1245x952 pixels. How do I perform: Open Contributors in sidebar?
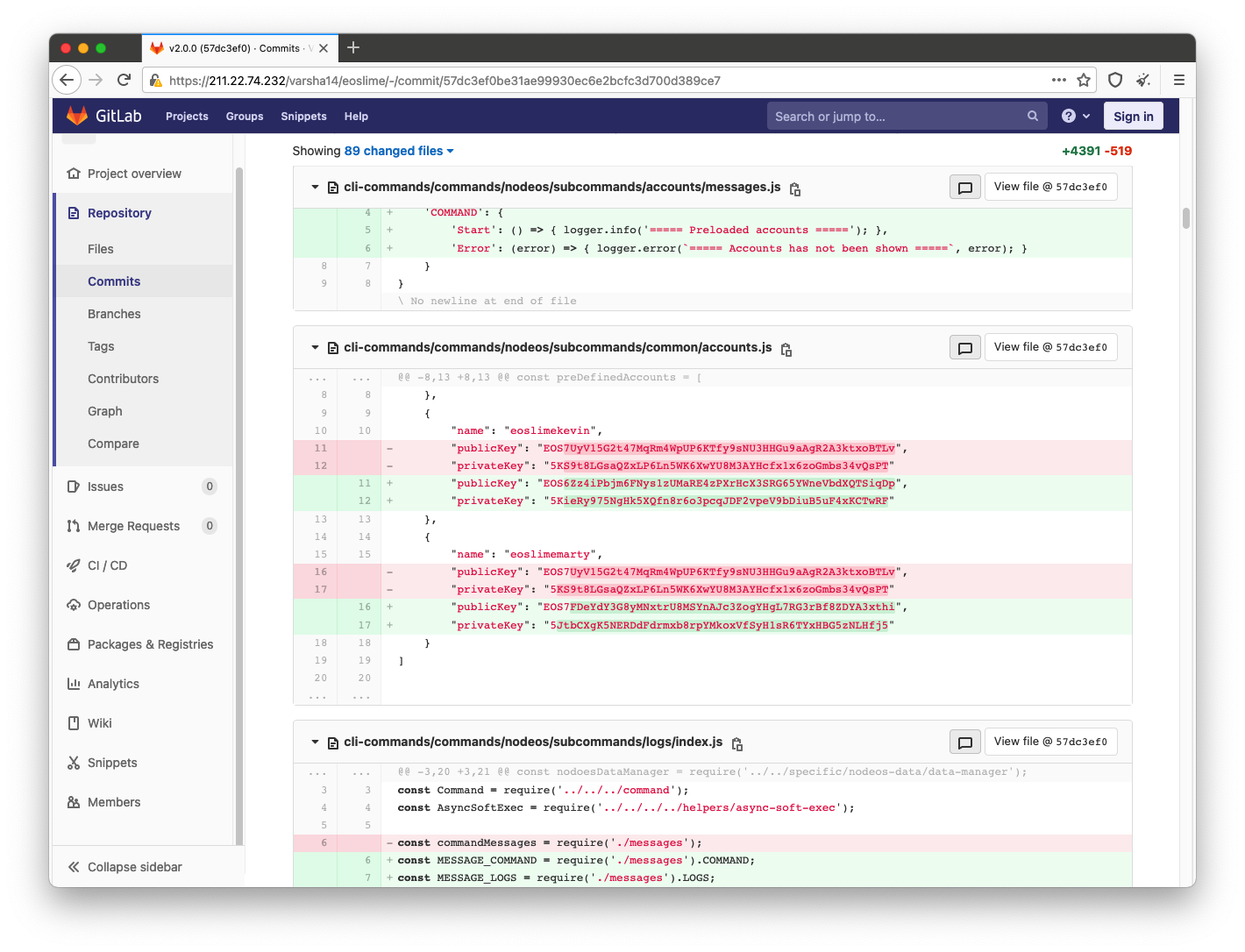tap(123, 379)
